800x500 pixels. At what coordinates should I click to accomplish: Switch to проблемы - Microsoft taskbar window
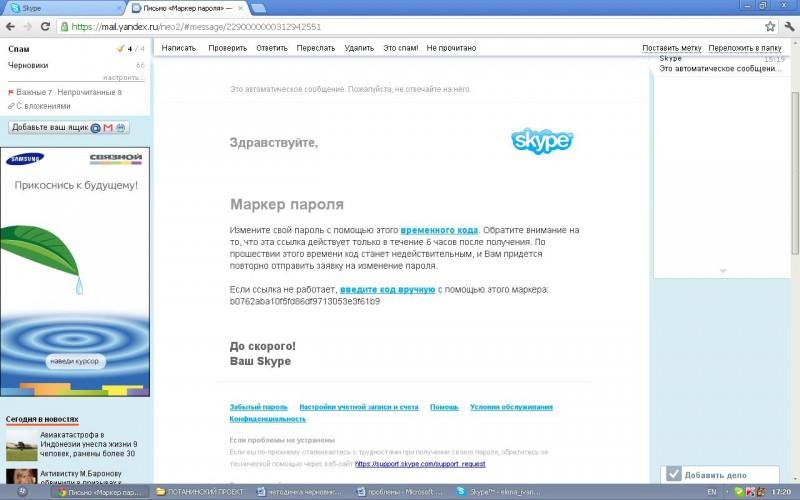tap(400, 492)
